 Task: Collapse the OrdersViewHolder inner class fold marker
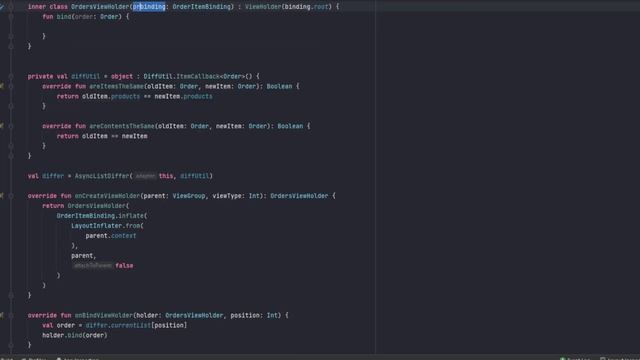point(11,7)
